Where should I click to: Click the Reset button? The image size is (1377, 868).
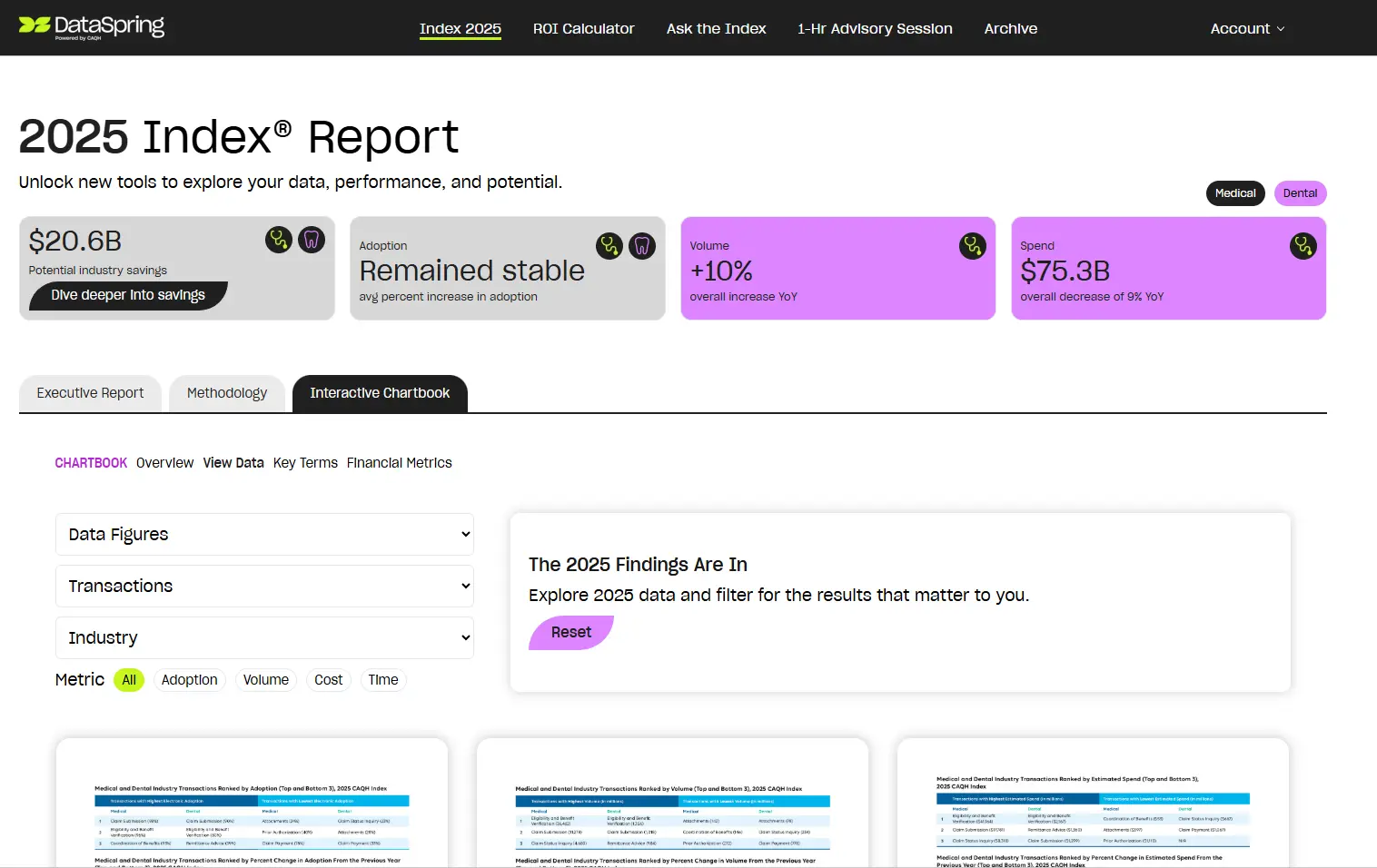pos(571,633)
